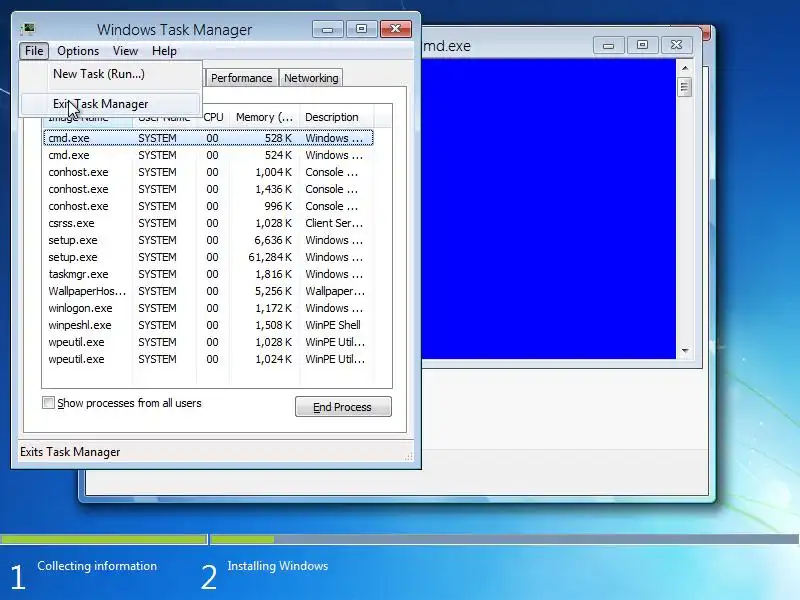Screen dimensions: 800x600
Task: Select wpeutil.exe row with 1,024 K memory
Action: [209, 359]
